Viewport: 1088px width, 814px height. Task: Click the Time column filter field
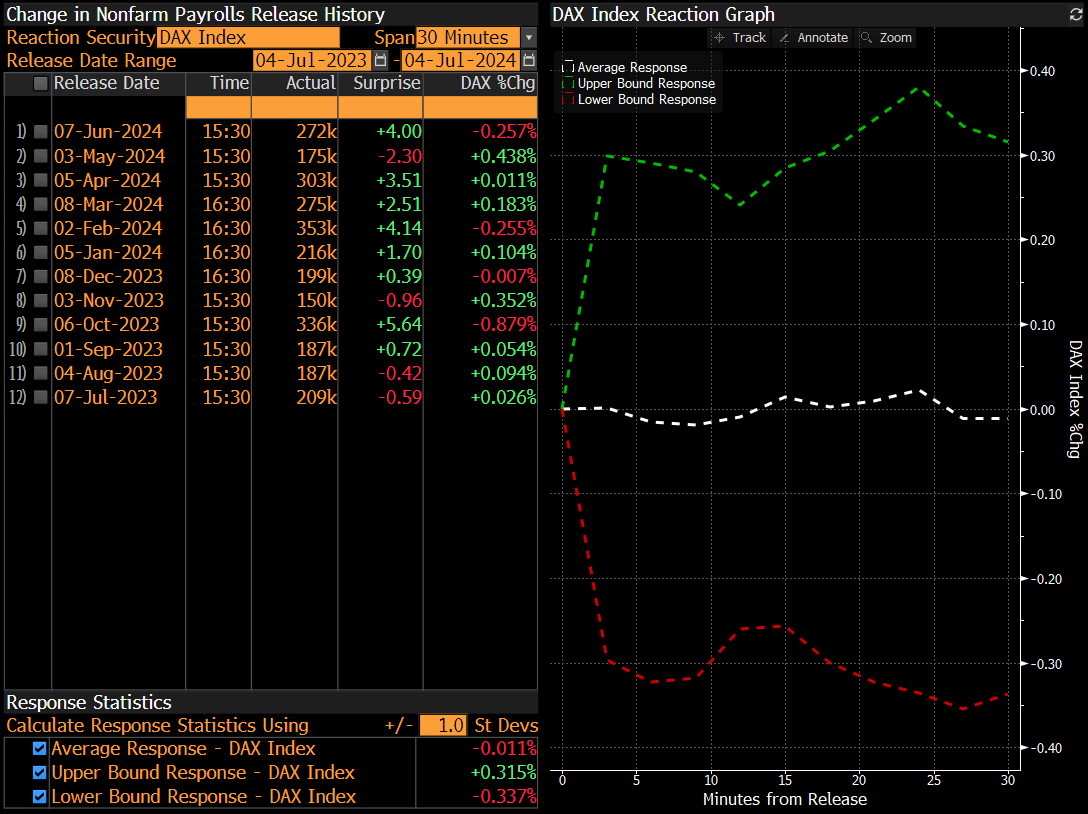pyautogui.click(x=219, y=107)
